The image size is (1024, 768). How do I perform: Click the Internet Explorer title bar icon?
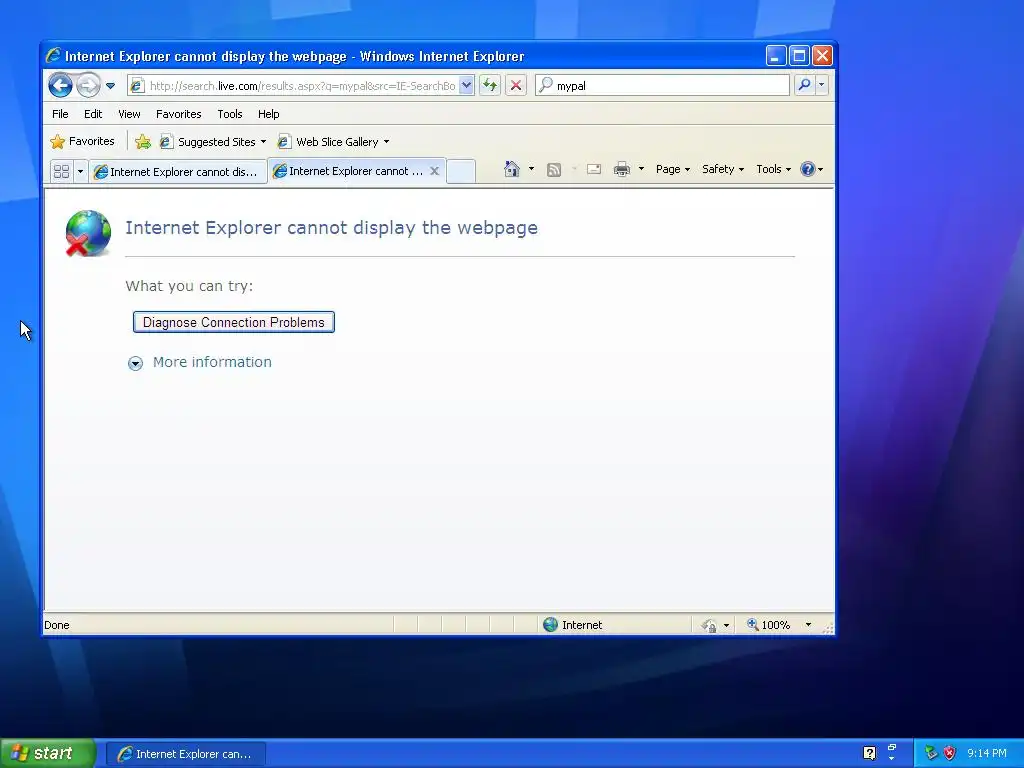[54, 56]
